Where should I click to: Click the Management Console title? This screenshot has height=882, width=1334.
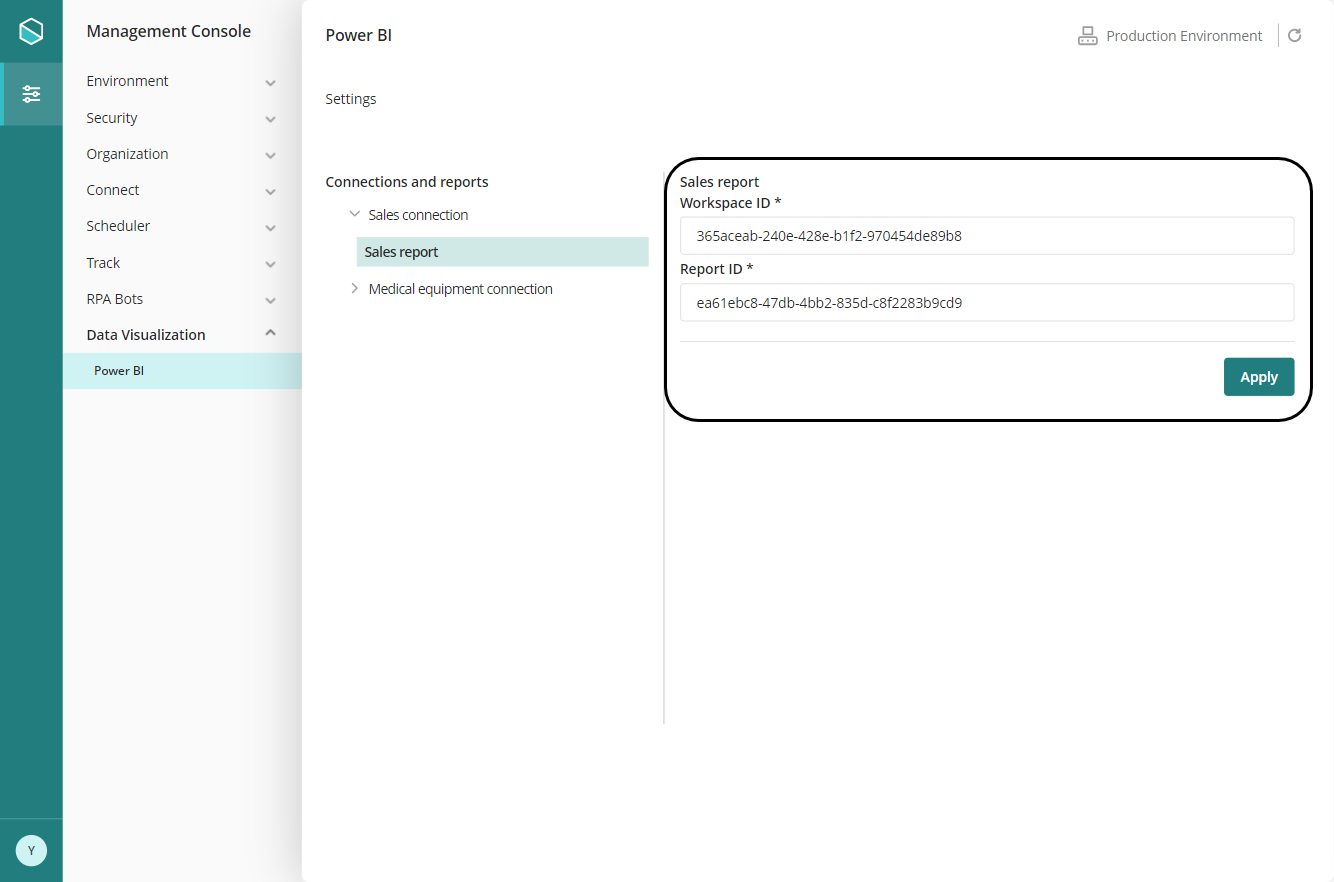pos(169,31)
